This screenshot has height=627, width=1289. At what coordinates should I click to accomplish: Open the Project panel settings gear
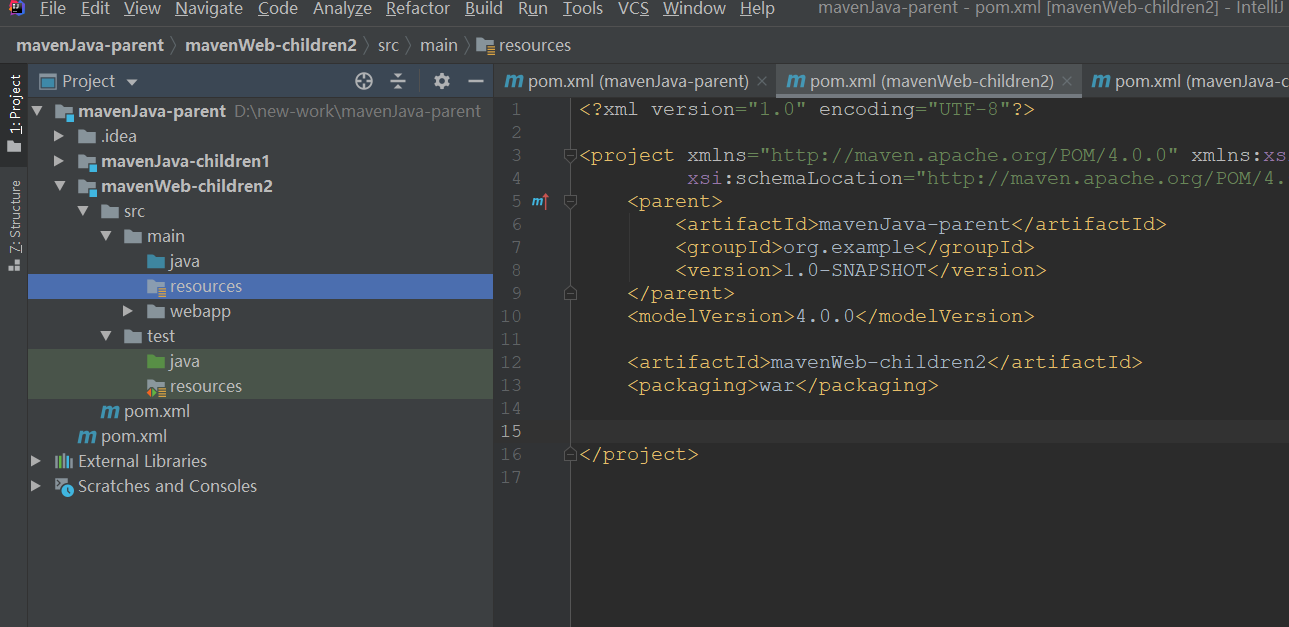440,81
